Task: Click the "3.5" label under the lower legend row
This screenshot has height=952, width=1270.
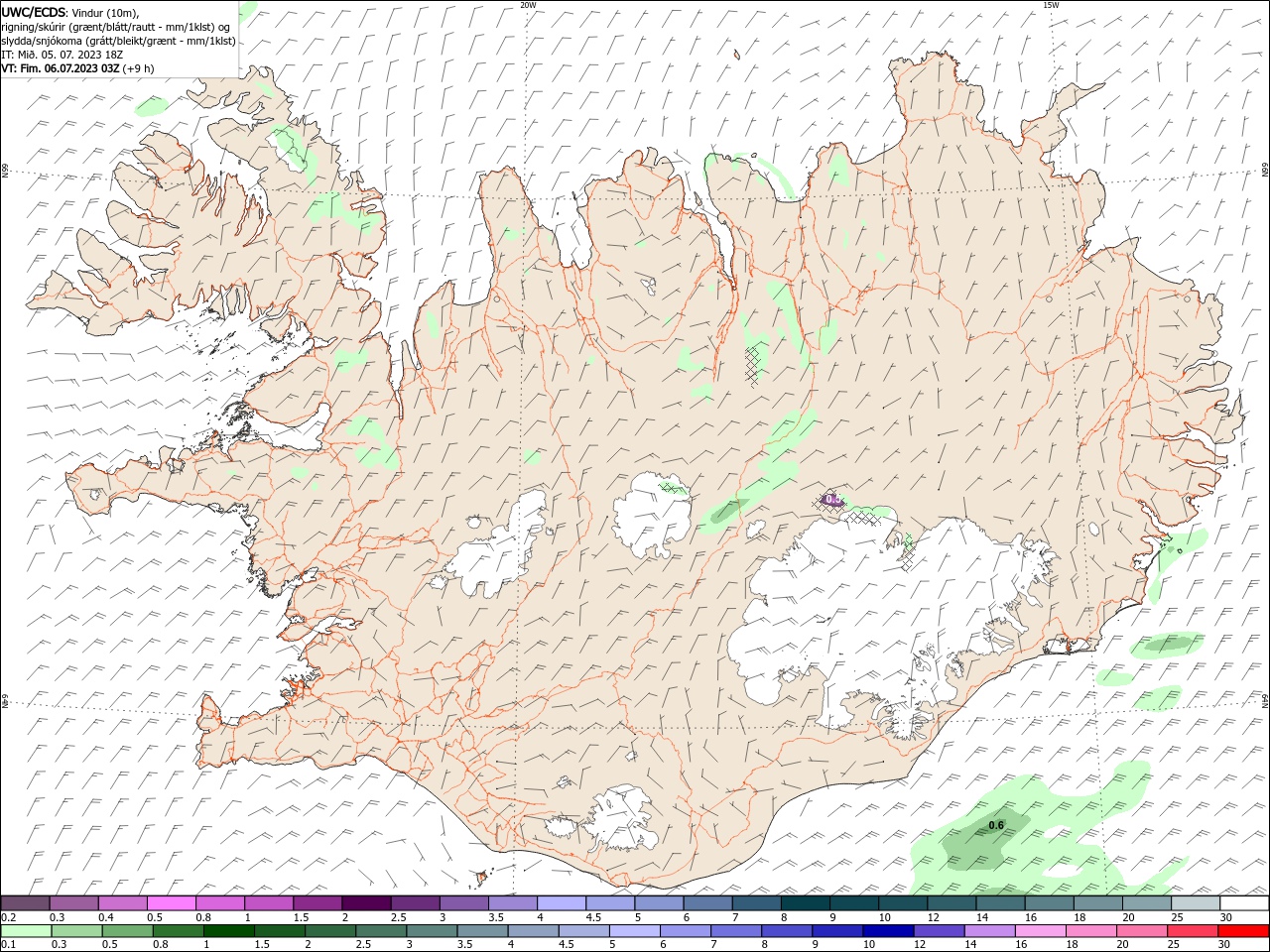Action: [464, 944]
